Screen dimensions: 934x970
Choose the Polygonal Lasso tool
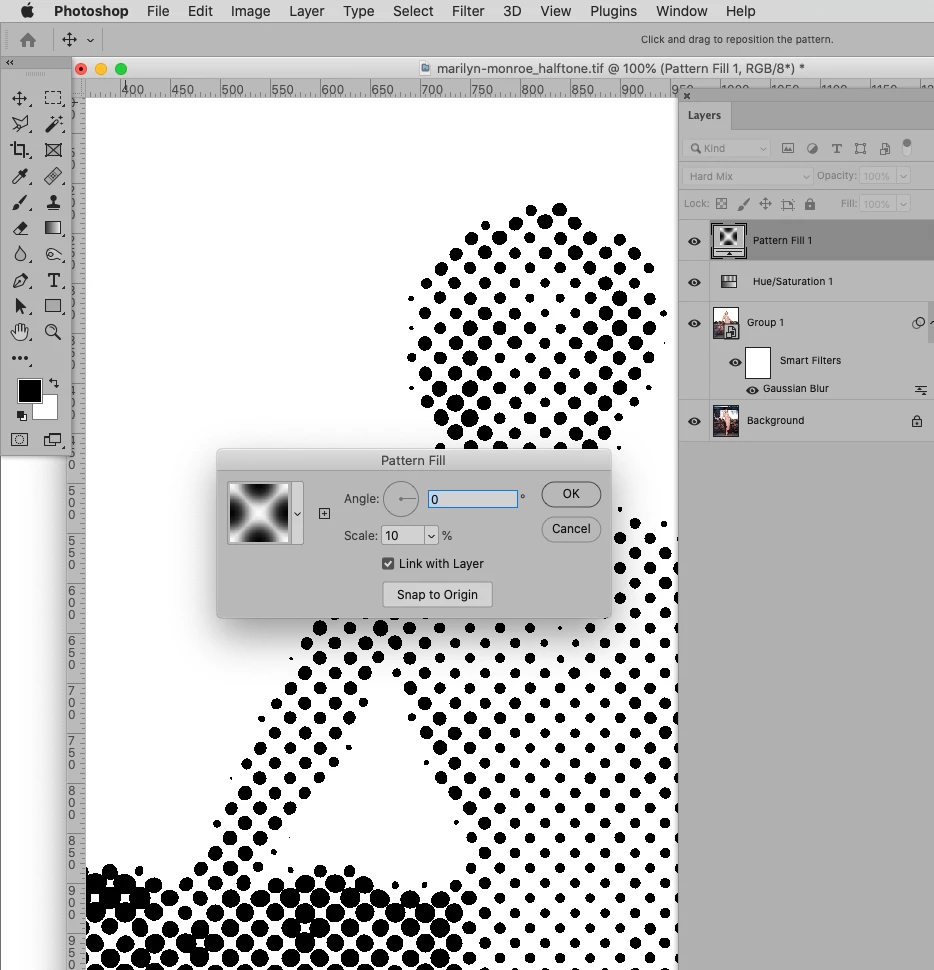click(x=20, y=124)
